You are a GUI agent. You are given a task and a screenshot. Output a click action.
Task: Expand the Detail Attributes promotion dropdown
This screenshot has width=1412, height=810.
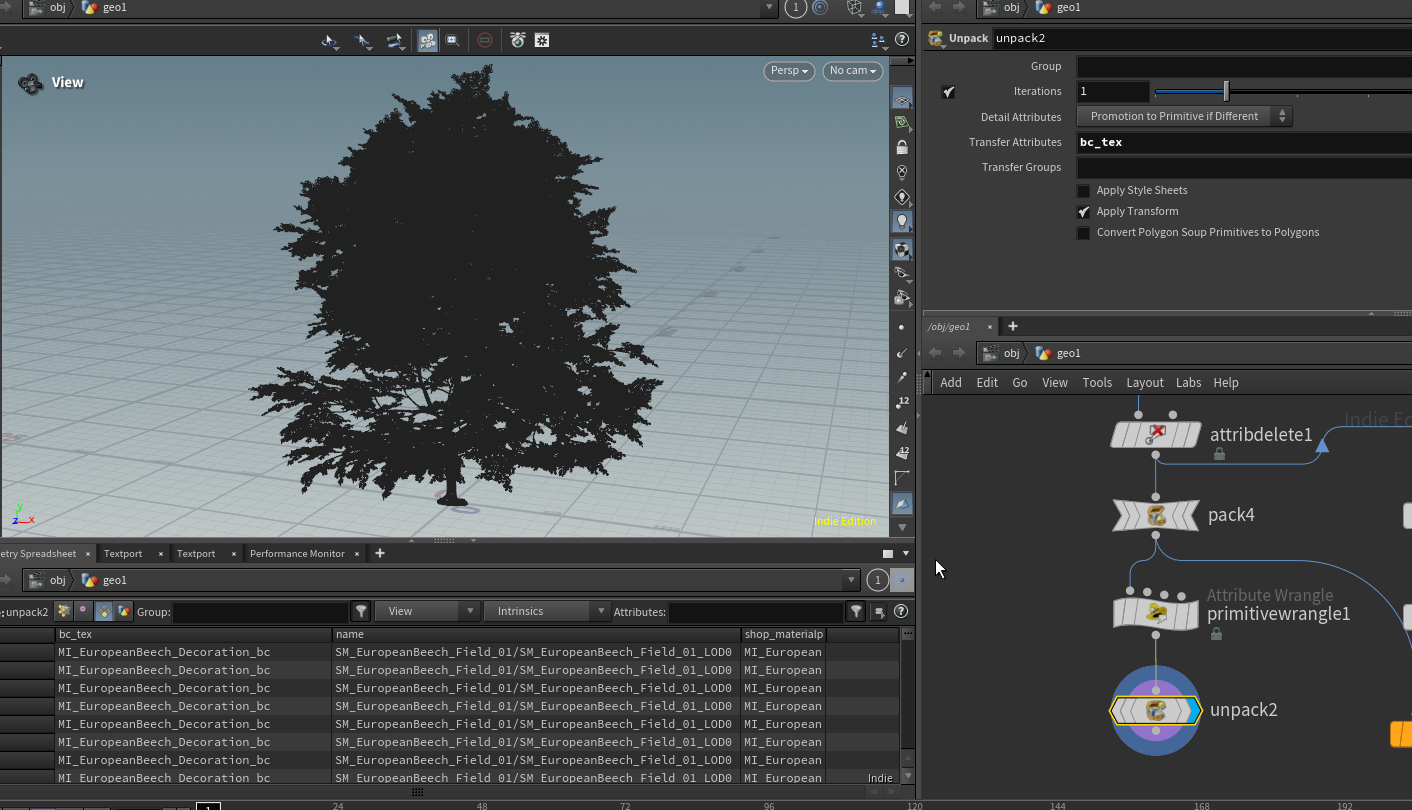(1184, 117)
